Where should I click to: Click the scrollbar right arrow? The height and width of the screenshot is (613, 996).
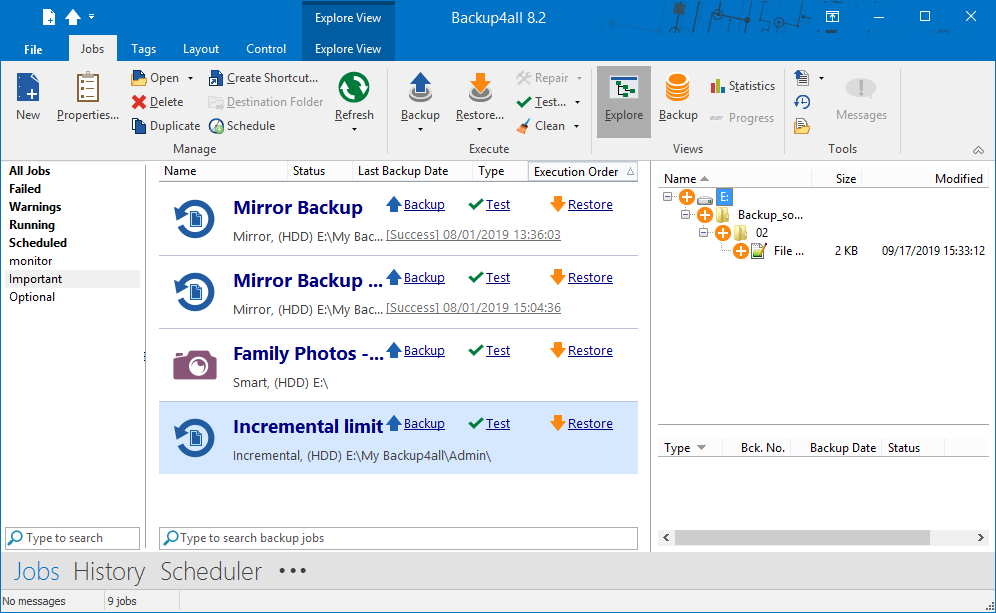point(981,537)
